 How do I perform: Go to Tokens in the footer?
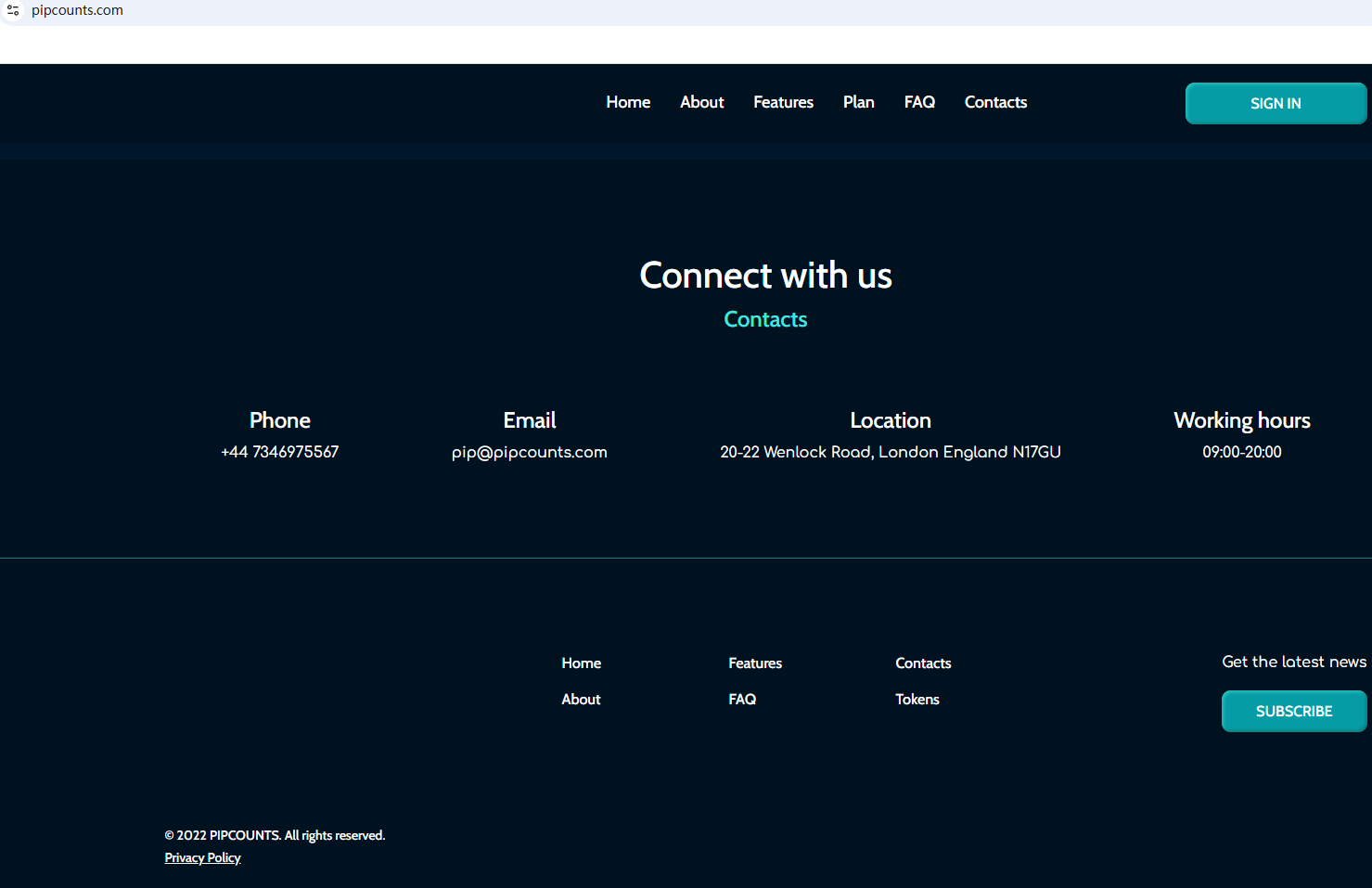tap(917, 700)
